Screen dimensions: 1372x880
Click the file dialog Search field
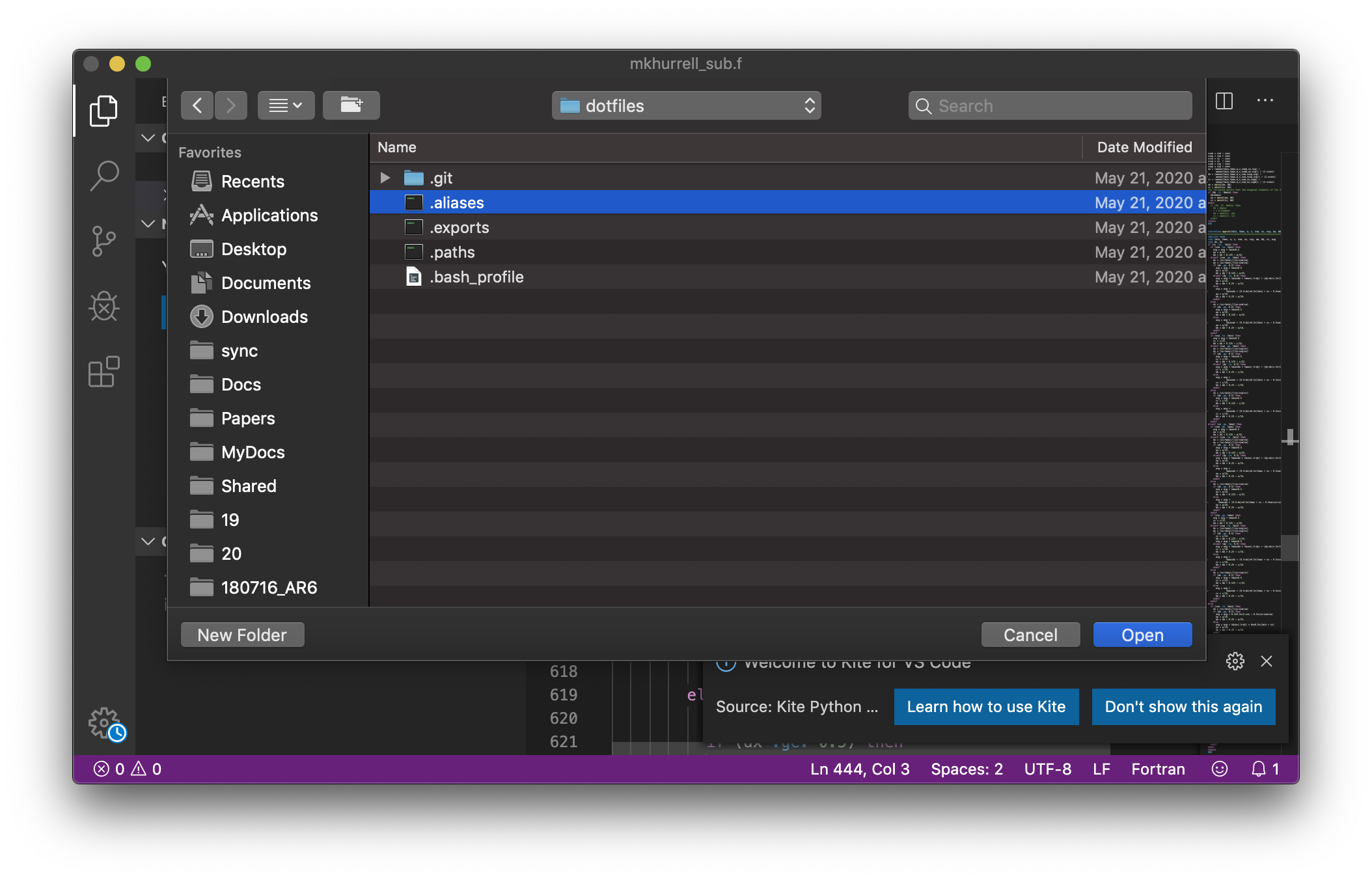click(x=1050, y=105)
